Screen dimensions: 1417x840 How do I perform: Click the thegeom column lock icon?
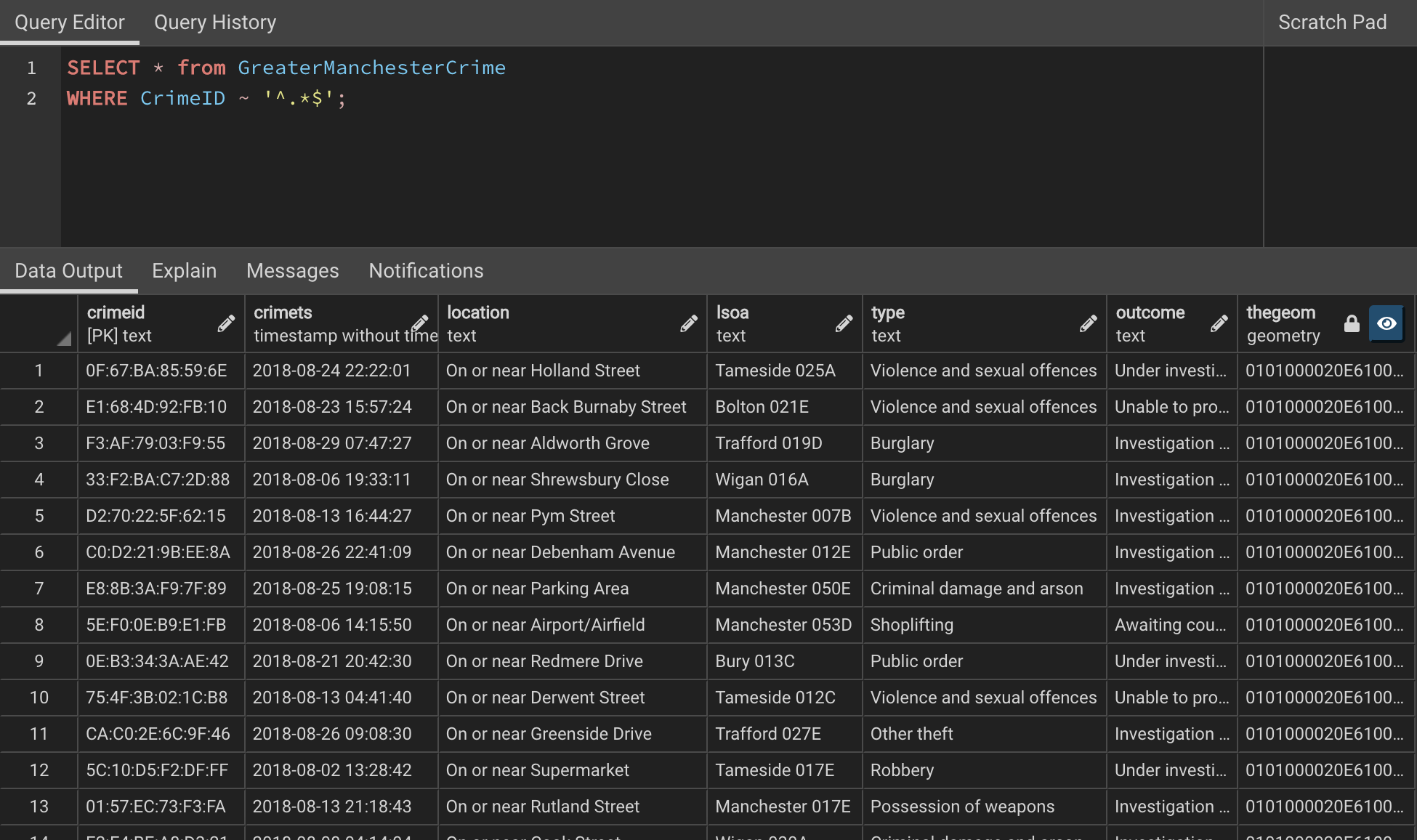coord(1352,323)
